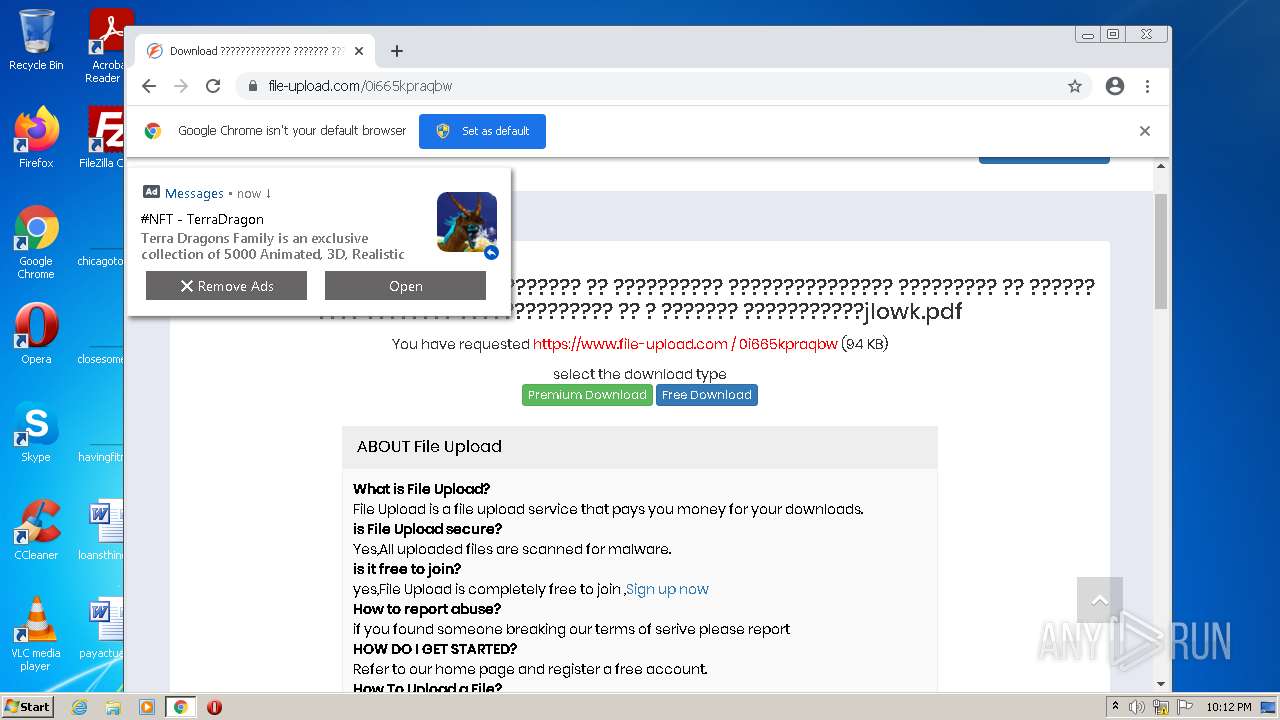Screen dimensions: 1280x720
Task: Select the Skype desktop shortcut
Action: (x=36, y=432)
